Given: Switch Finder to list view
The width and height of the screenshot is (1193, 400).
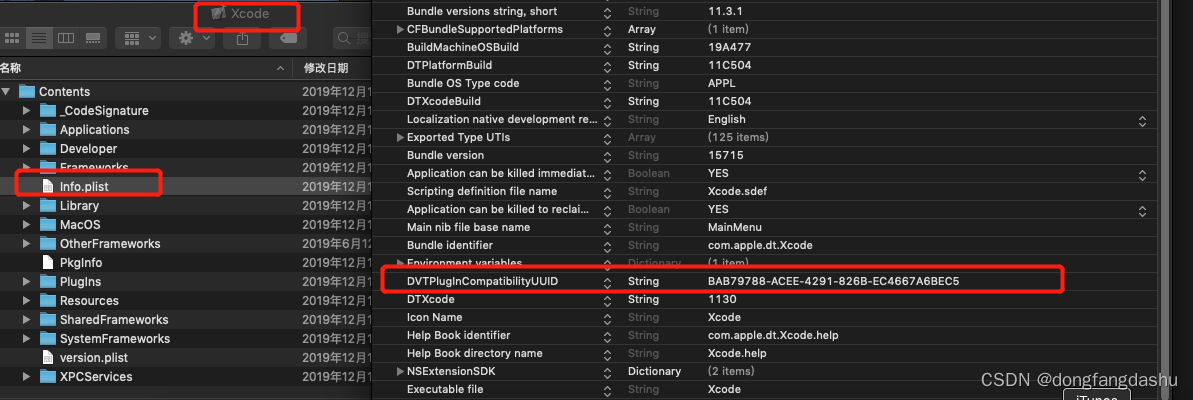Looking at the screenshot, I should (39, 38).
